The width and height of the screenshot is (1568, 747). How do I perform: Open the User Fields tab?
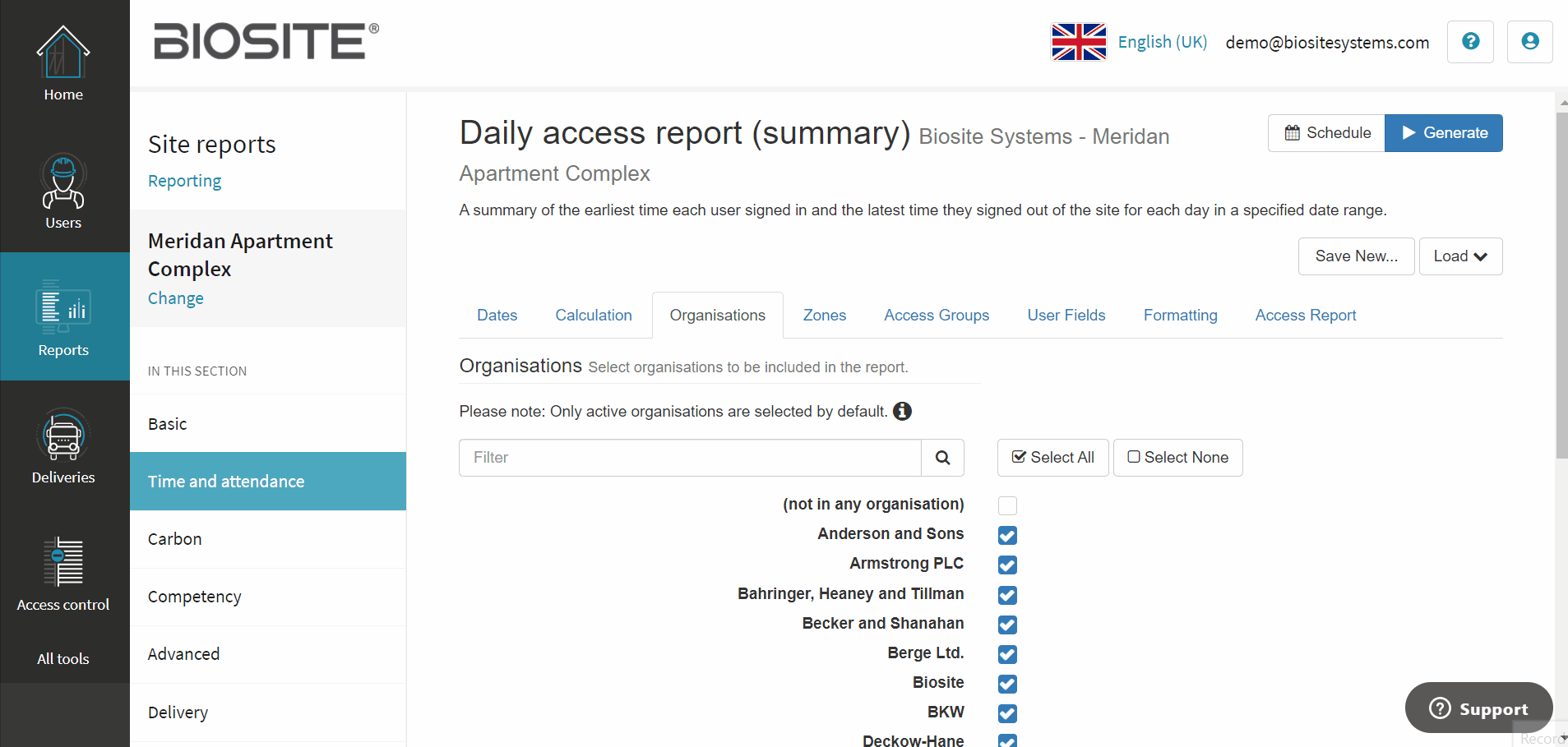[1066, 316]
